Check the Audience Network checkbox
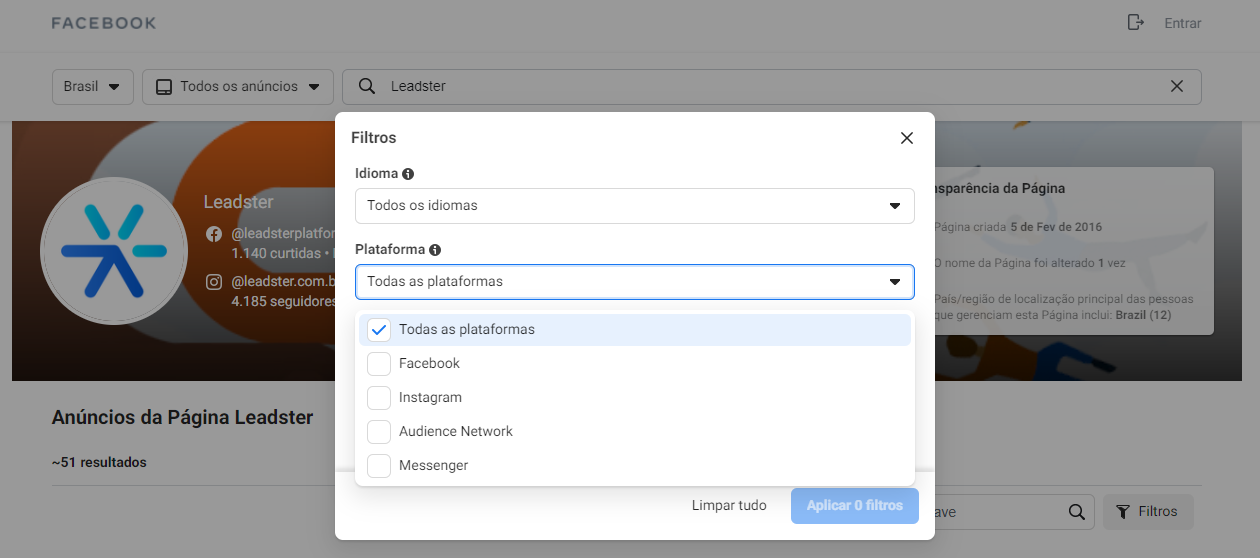The height and width of the screenshot is (558, 1260). point(379,432)
